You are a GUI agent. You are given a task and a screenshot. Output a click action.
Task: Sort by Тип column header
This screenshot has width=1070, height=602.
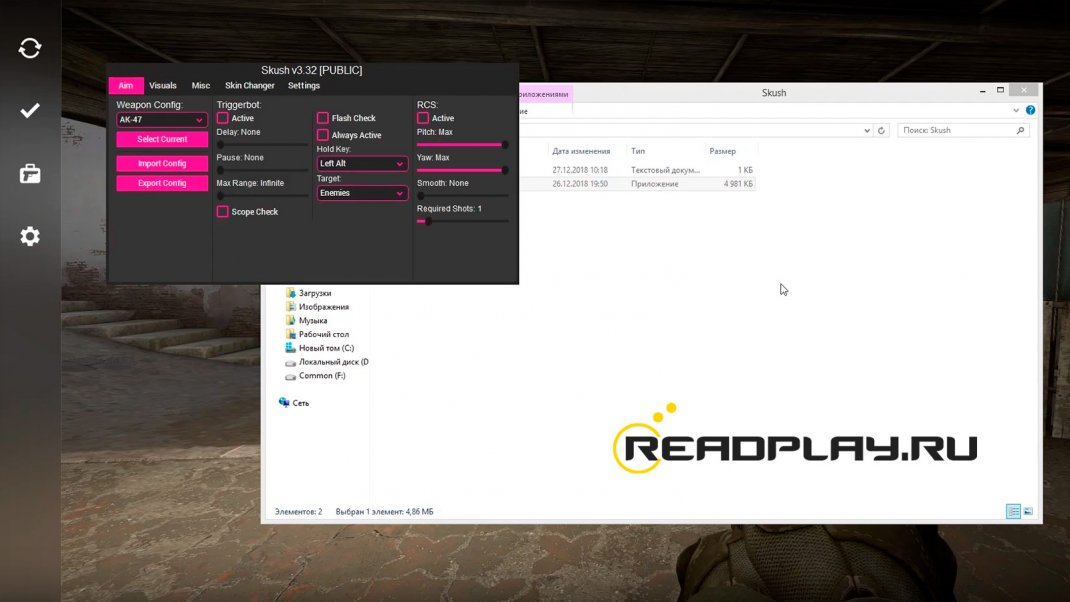click(x=638, y=152)
